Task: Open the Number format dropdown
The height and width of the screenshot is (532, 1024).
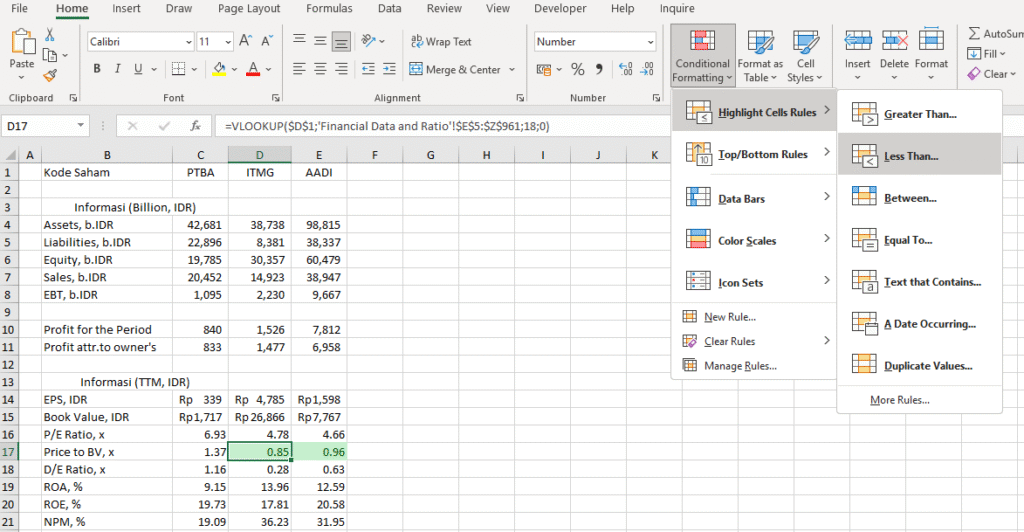Action: click(x=649, y=42)
